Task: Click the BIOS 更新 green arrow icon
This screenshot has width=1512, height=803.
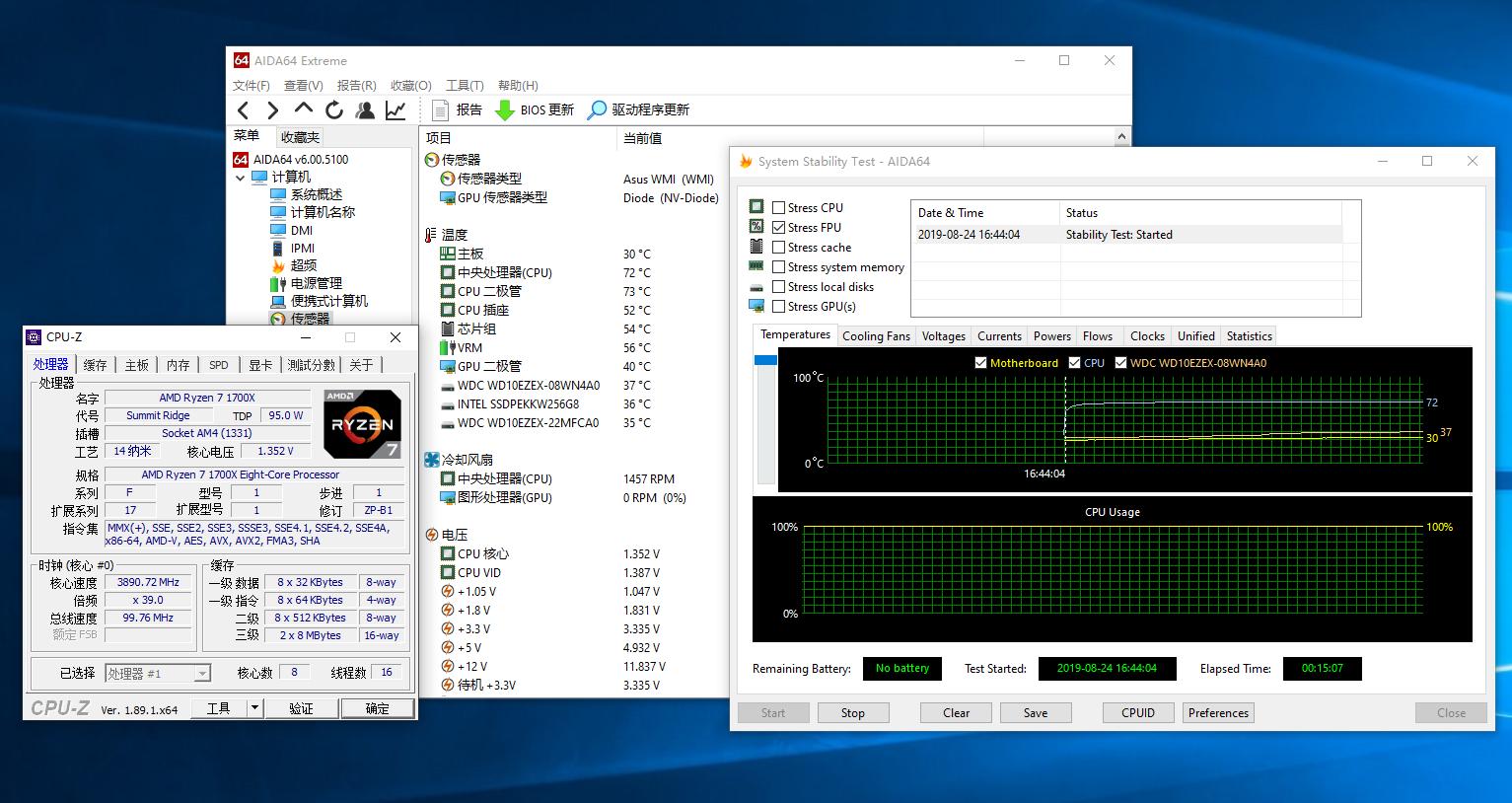Action: click(x=504, y=109)
